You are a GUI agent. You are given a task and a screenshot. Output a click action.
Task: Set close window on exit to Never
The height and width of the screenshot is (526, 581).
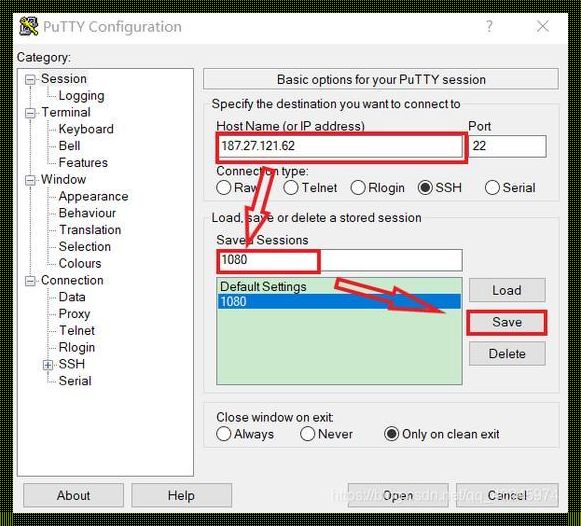tap(308, 434)
